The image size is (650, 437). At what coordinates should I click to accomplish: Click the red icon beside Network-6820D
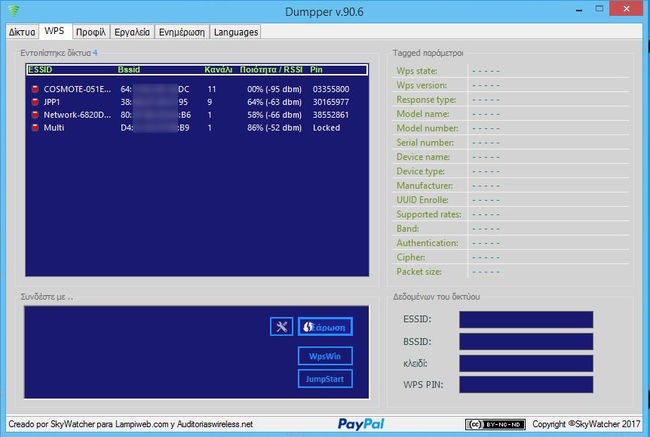[34, 115]
